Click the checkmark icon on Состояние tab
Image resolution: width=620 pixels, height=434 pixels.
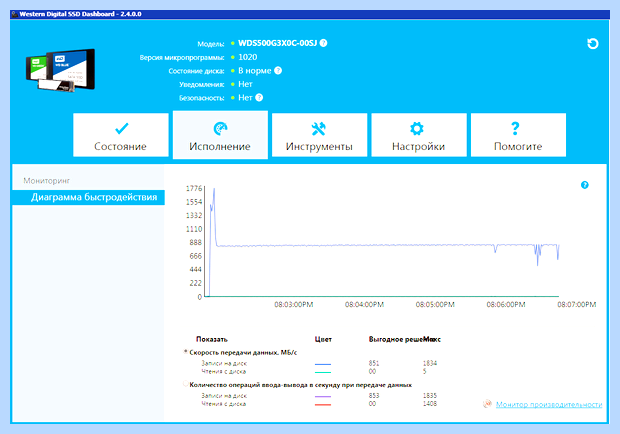click(121, 128)
